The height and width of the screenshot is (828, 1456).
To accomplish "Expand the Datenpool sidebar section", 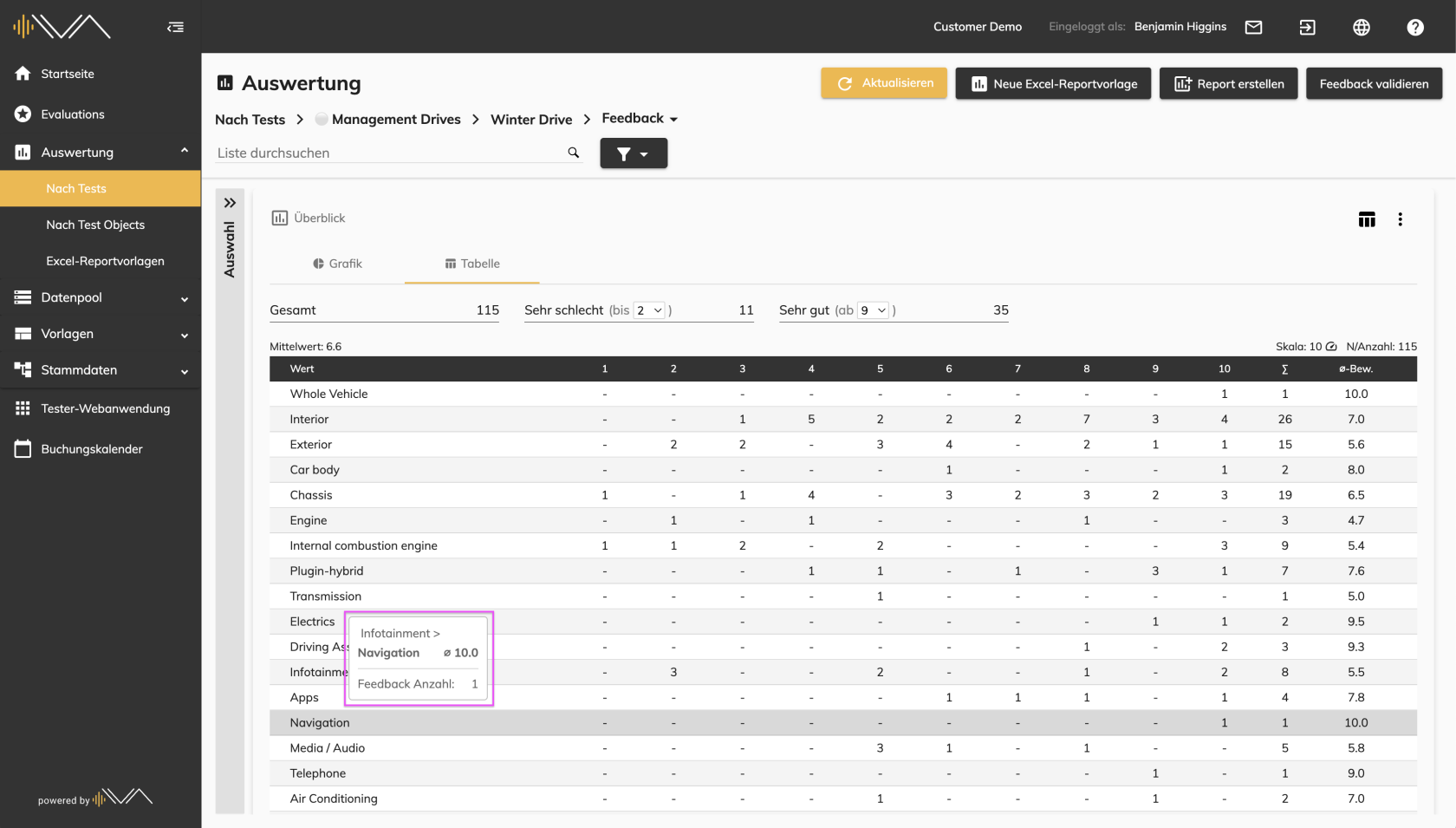I will [185, 299].
